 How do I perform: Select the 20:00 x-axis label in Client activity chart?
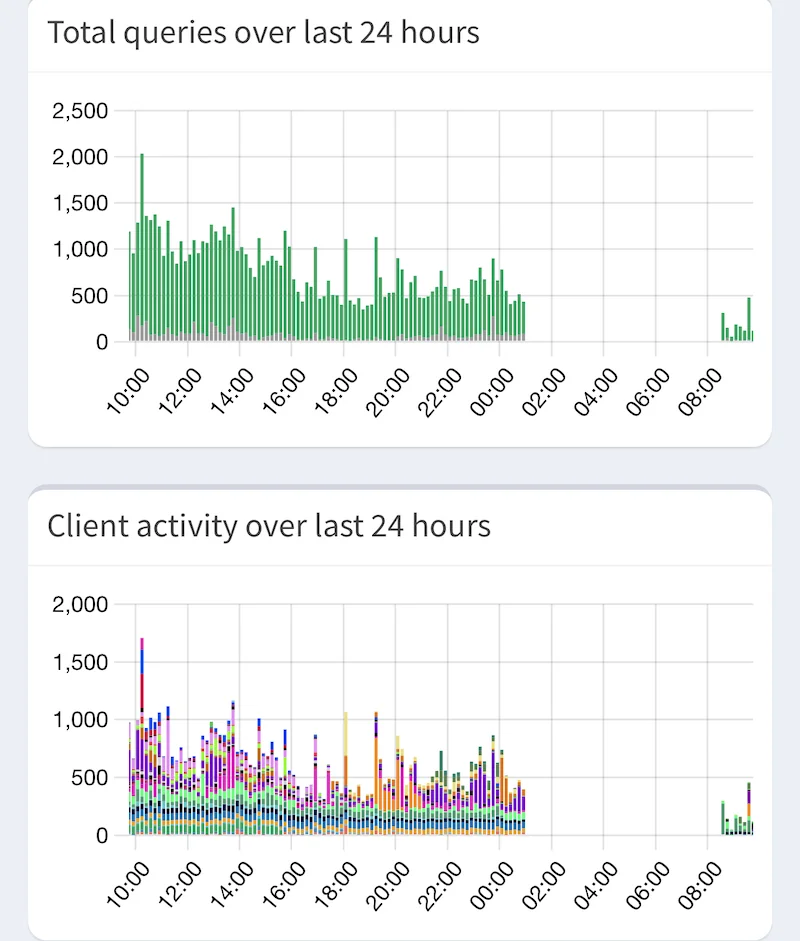[x=388, y=886]
